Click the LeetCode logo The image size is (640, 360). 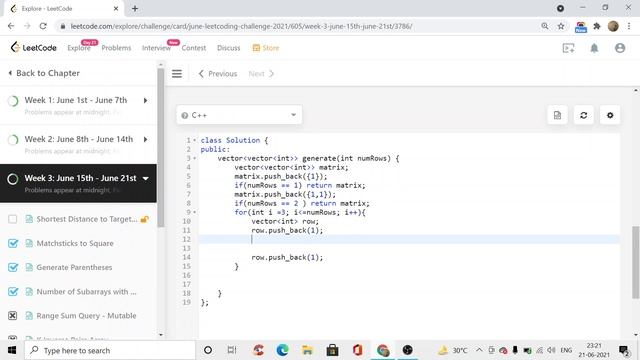point(33,48)
